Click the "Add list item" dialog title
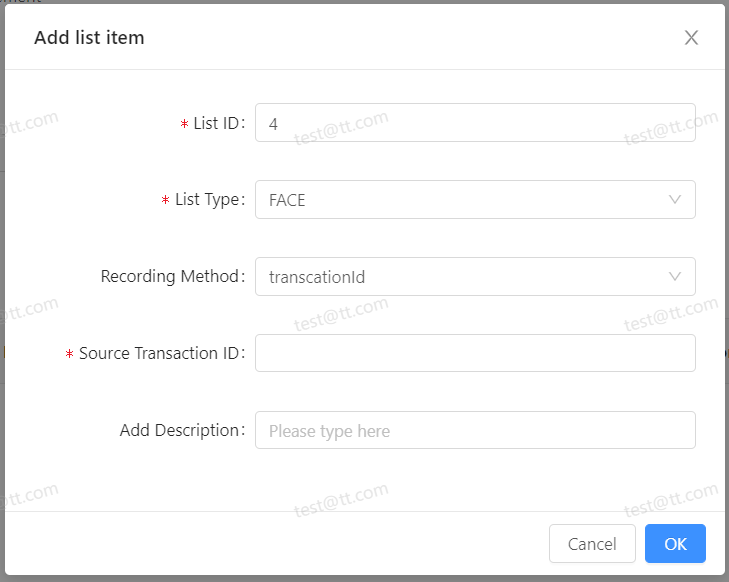Screen dimensions: 729x582 [89, 38]
